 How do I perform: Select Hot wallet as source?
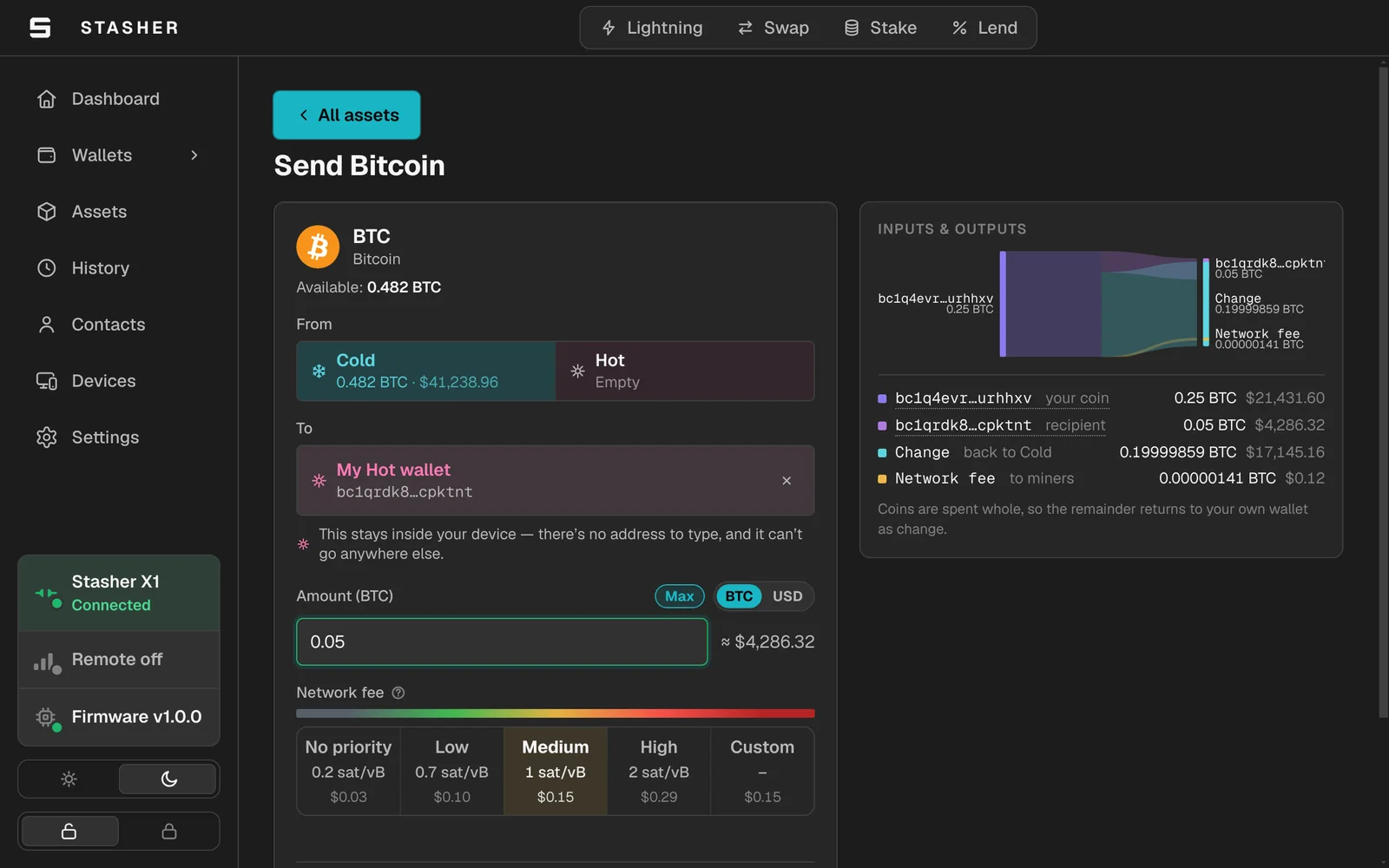pos(685,371)
